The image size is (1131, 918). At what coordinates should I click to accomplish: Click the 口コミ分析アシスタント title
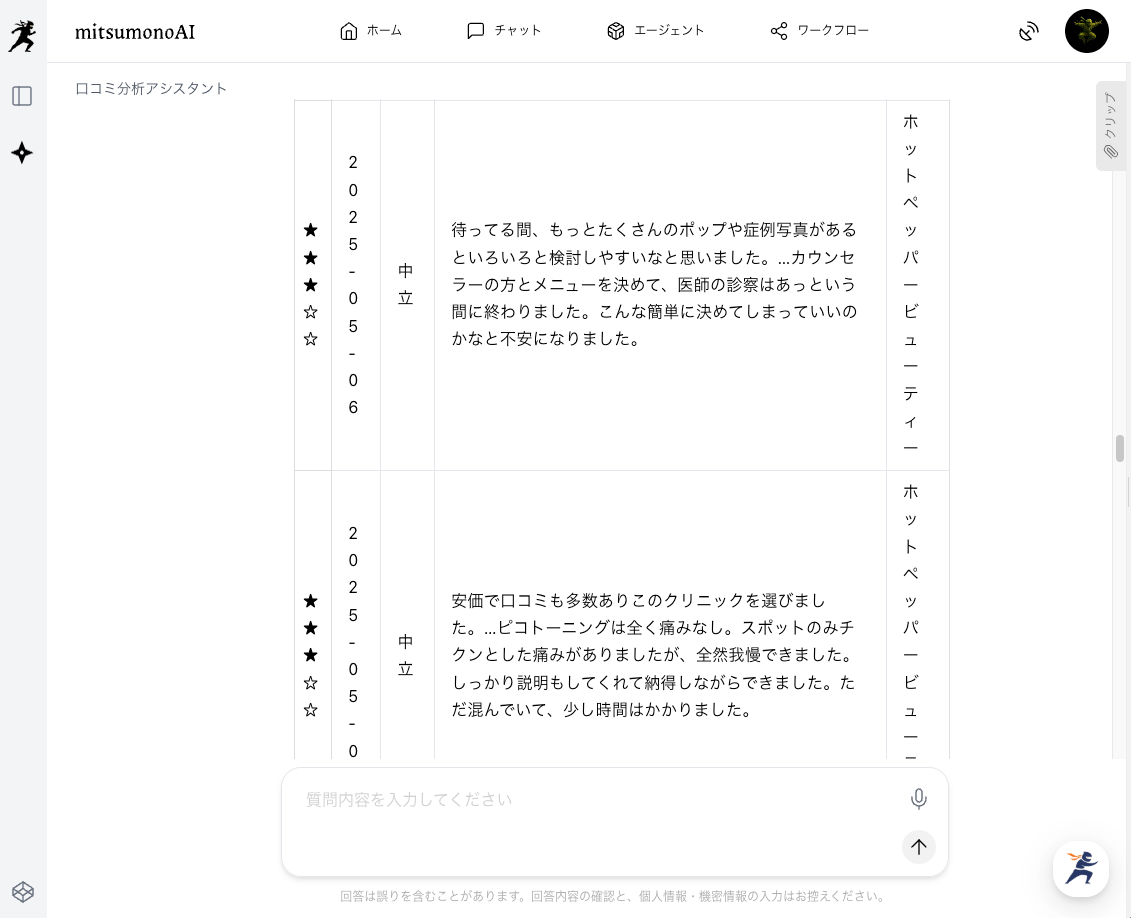[x=152, y=88]
